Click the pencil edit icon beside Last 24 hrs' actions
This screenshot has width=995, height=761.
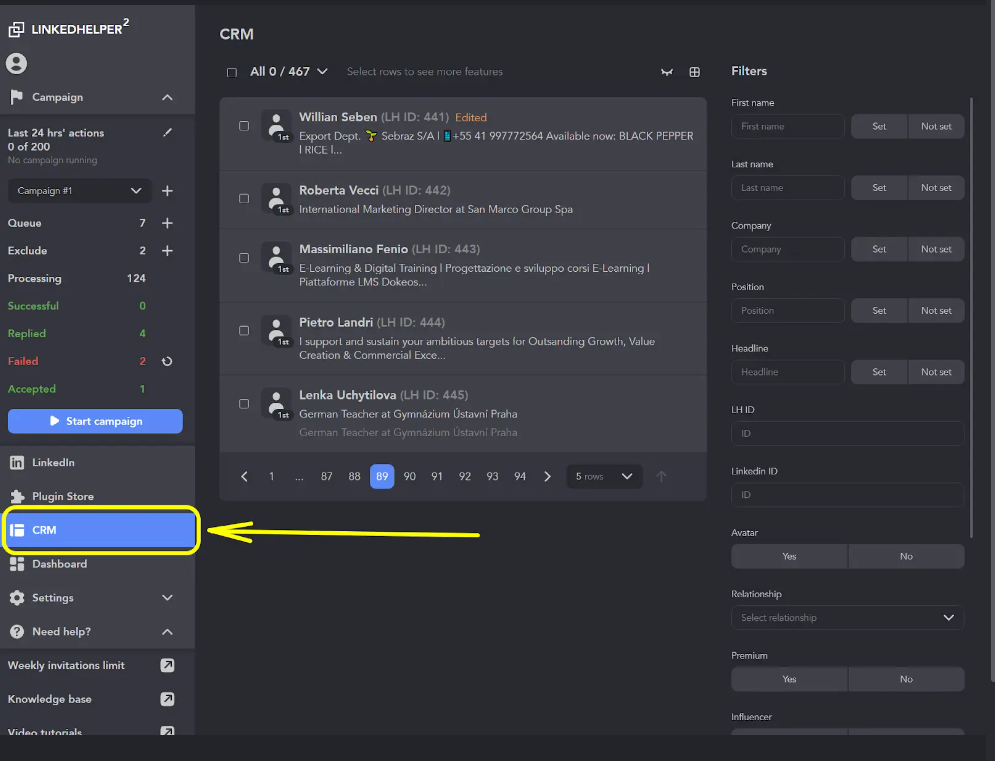point(167,131)
